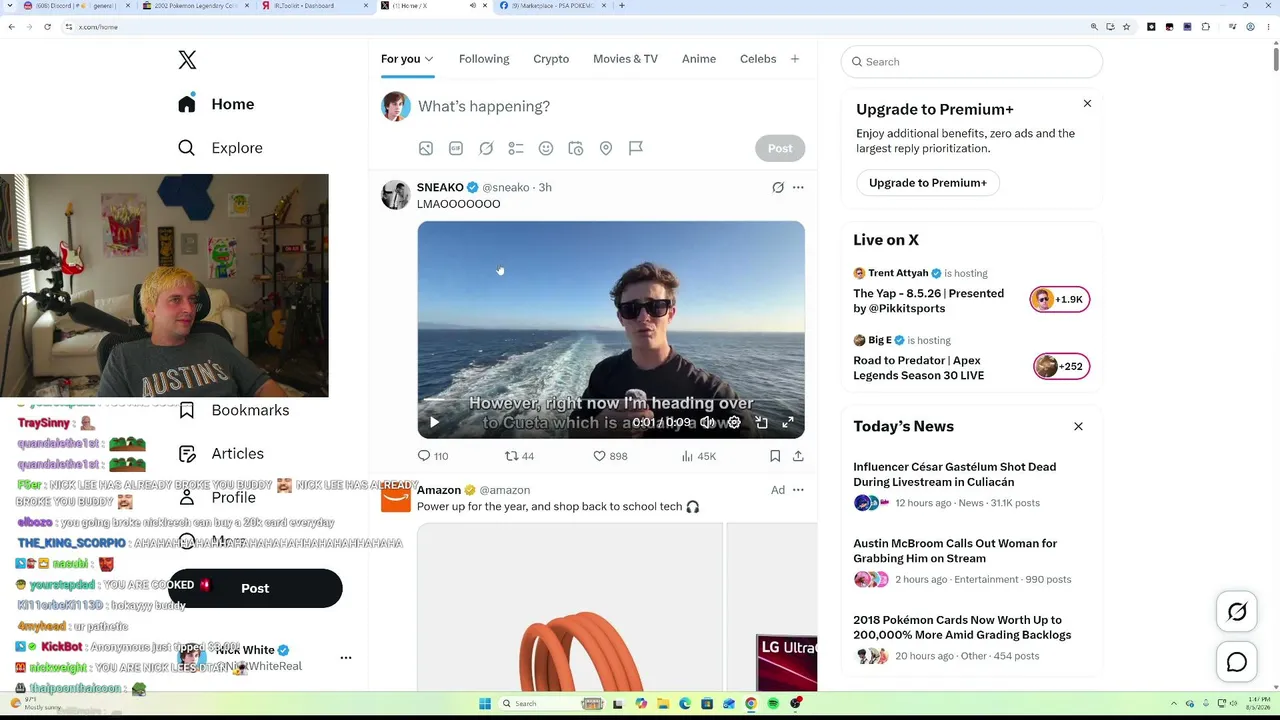
Task: Click the flag icon in composer
Action: click(636, 148)
